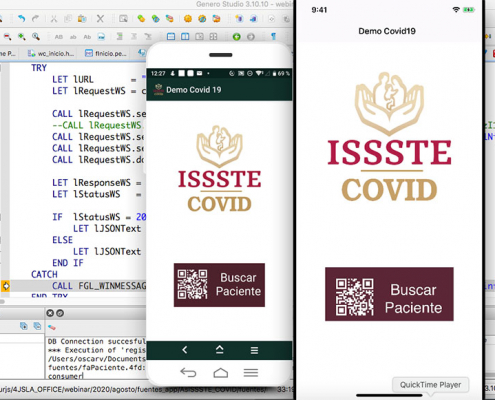This screenshot has height=400, width=495.
Task: Click the grey Redo arrow icon
Action: click(x=36, y=19)
